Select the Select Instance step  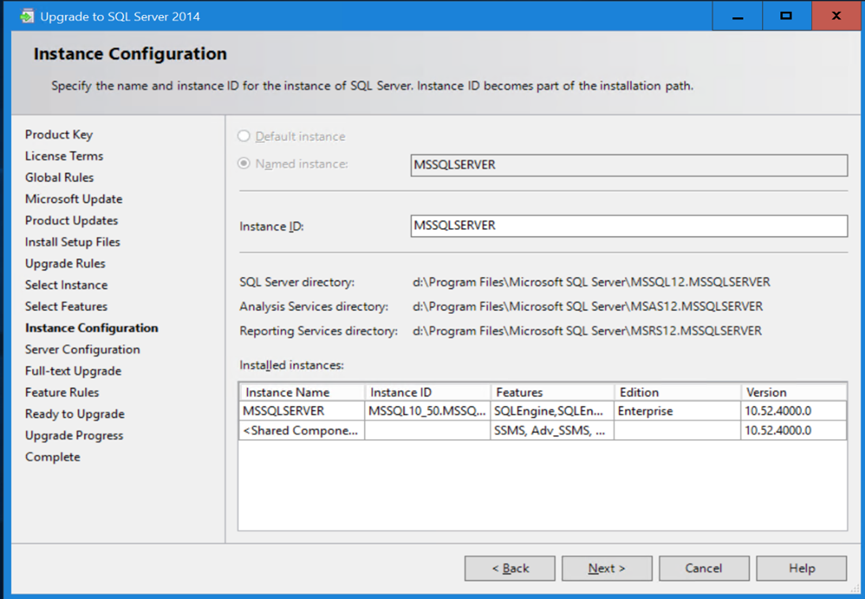[x=66, y=285]
